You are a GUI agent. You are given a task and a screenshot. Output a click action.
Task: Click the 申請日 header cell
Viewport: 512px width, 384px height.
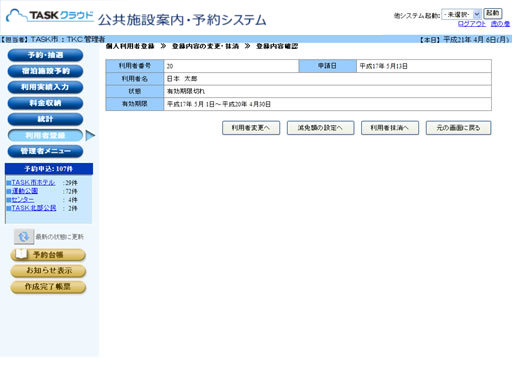pyautogui.click(x=327, y=66)
